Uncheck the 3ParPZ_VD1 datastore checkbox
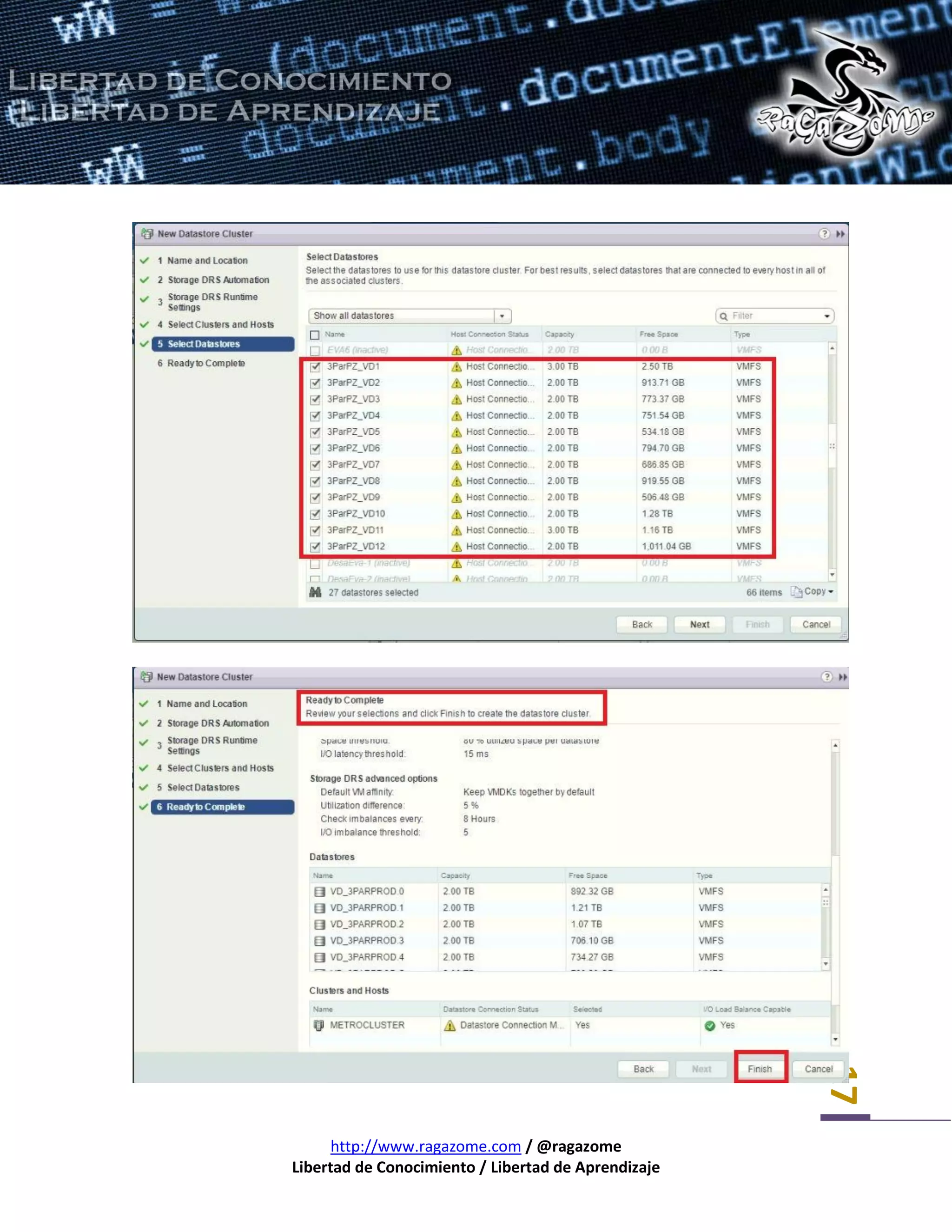Screen dimensions: 952x1232 click(315, 367)
